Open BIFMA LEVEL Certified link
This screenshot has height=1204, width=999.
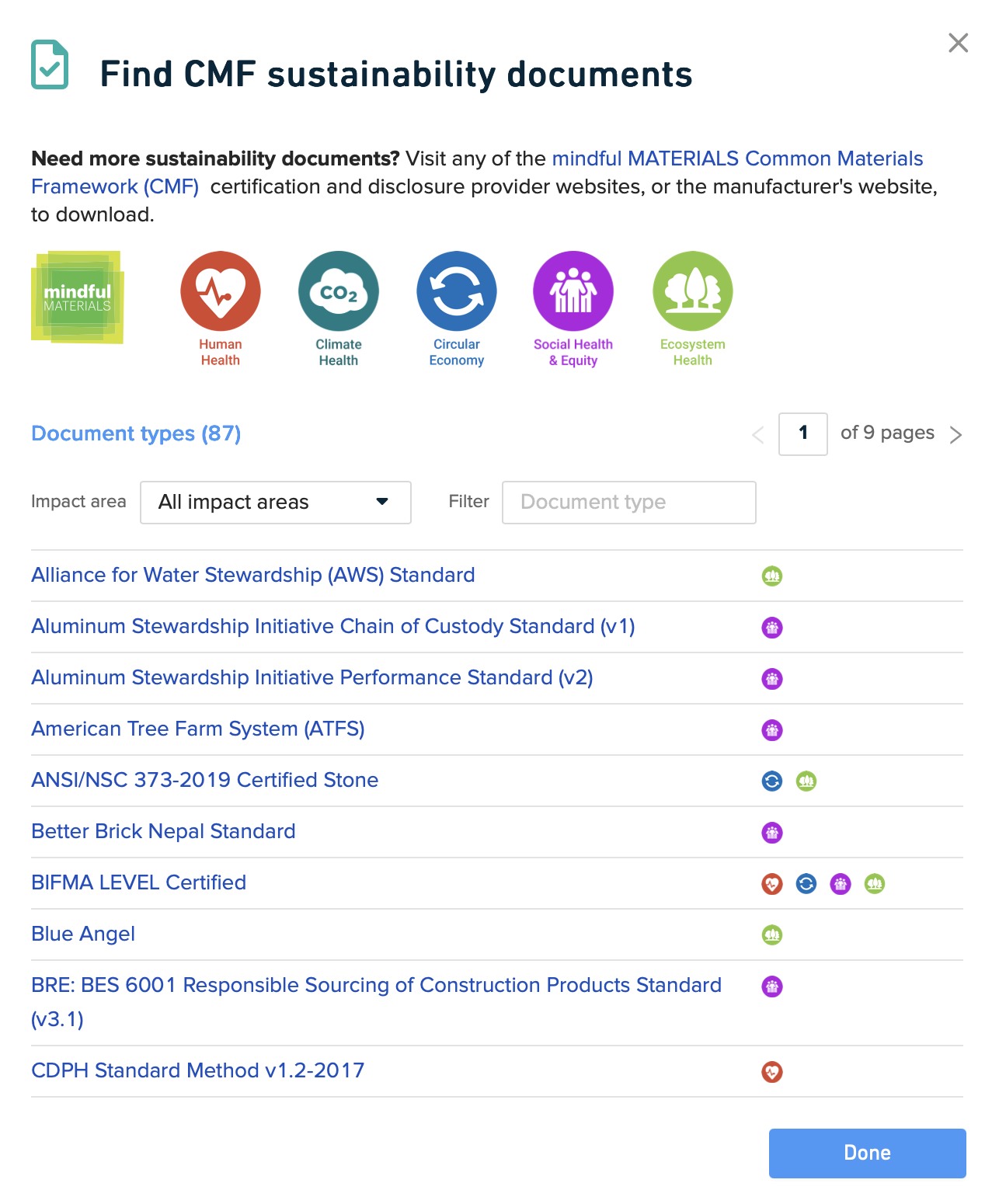139,882
